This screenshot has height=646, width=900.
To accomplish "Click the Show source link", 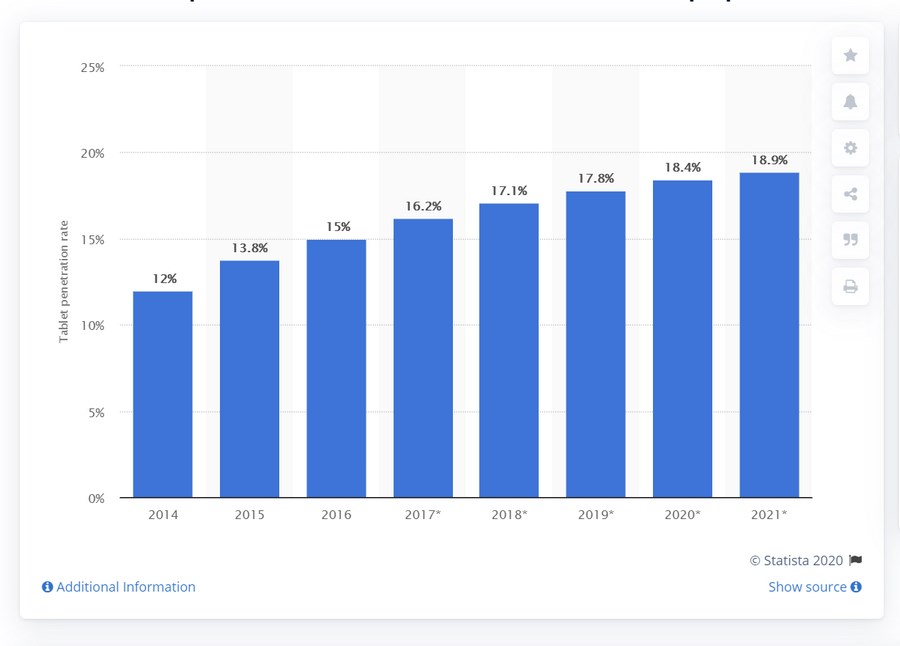I will point(807,587).
